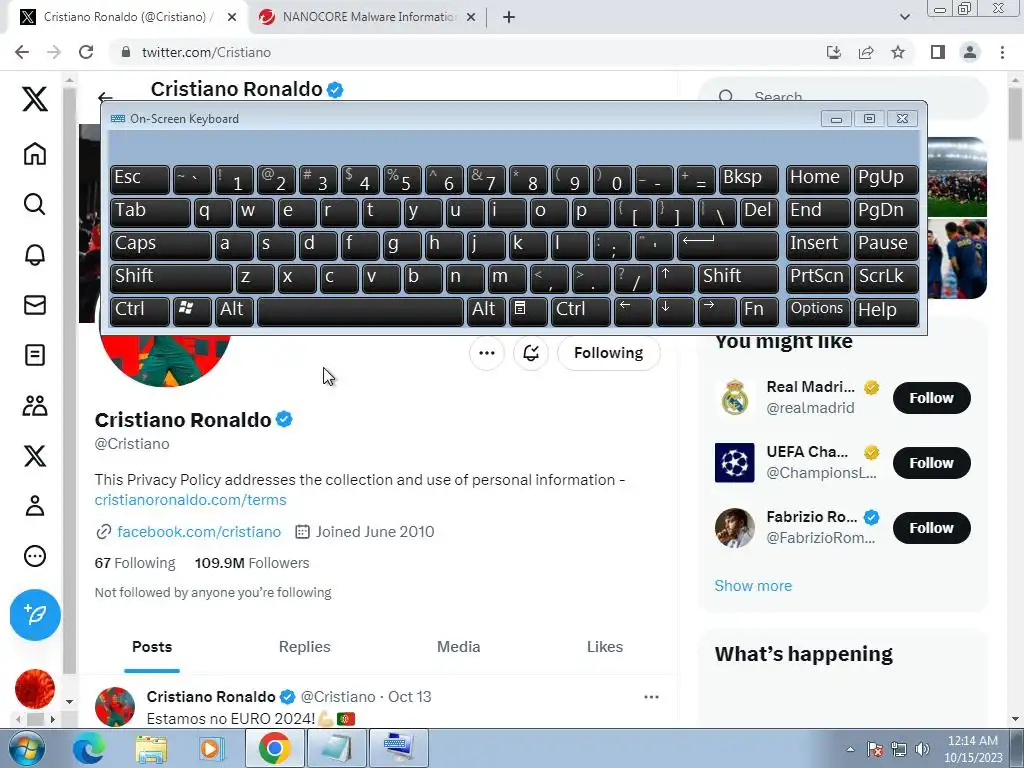
Task: Close the NANOCORE Malware tab
Action: click(x=471, y=18)
